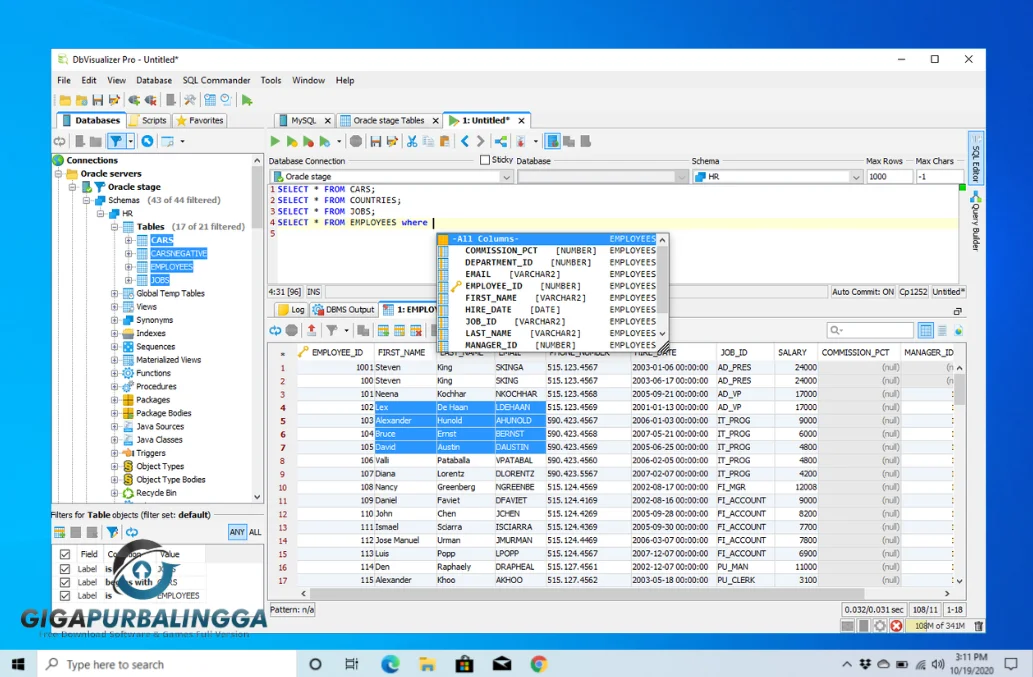Uncheck the first 'Label is' filter checkbox
Screen dimensions: 1033x677
[x=65, y=568]
